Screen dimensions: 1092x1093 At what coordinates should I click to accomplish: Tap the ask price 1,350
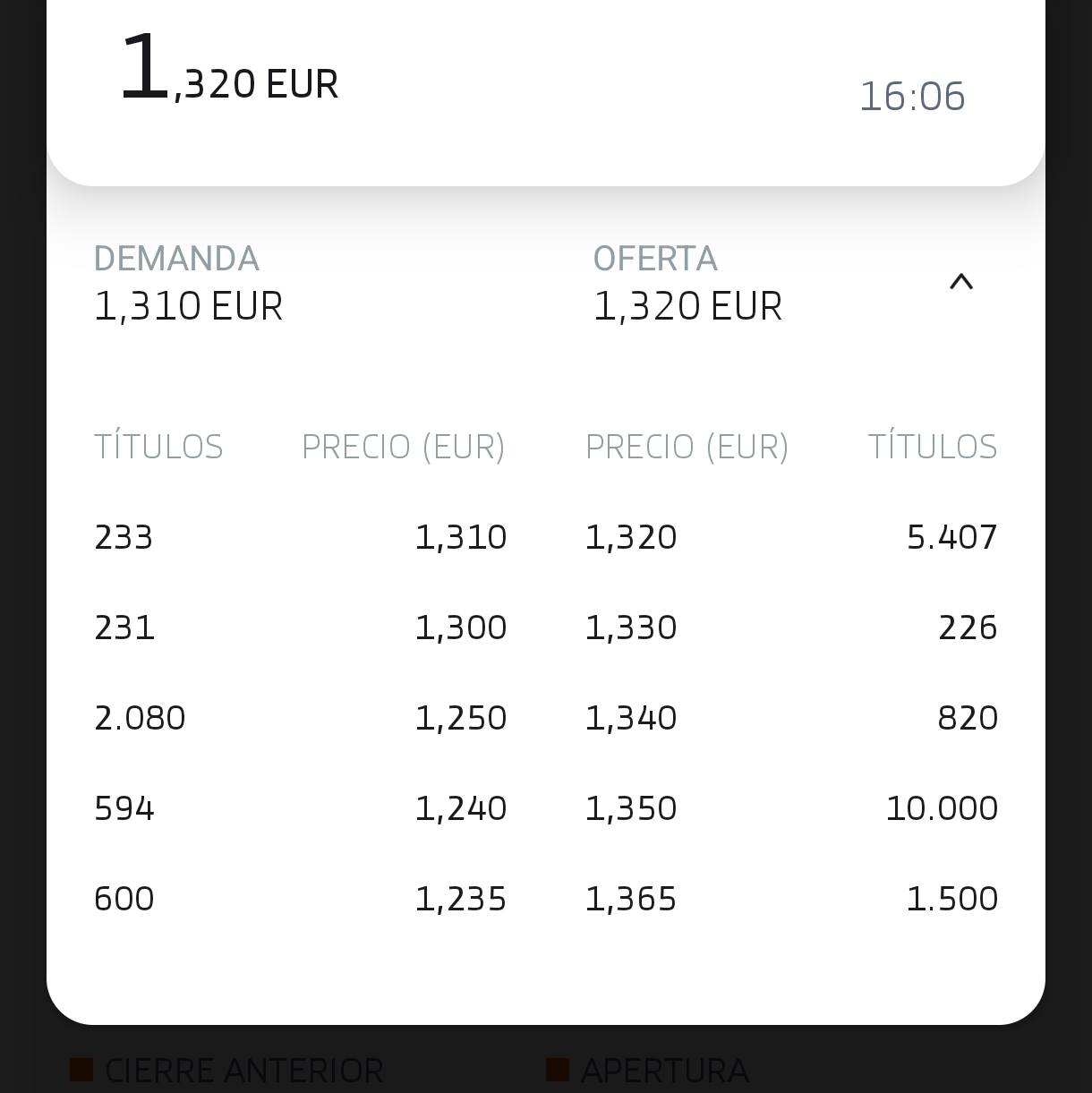pos(631,809)
